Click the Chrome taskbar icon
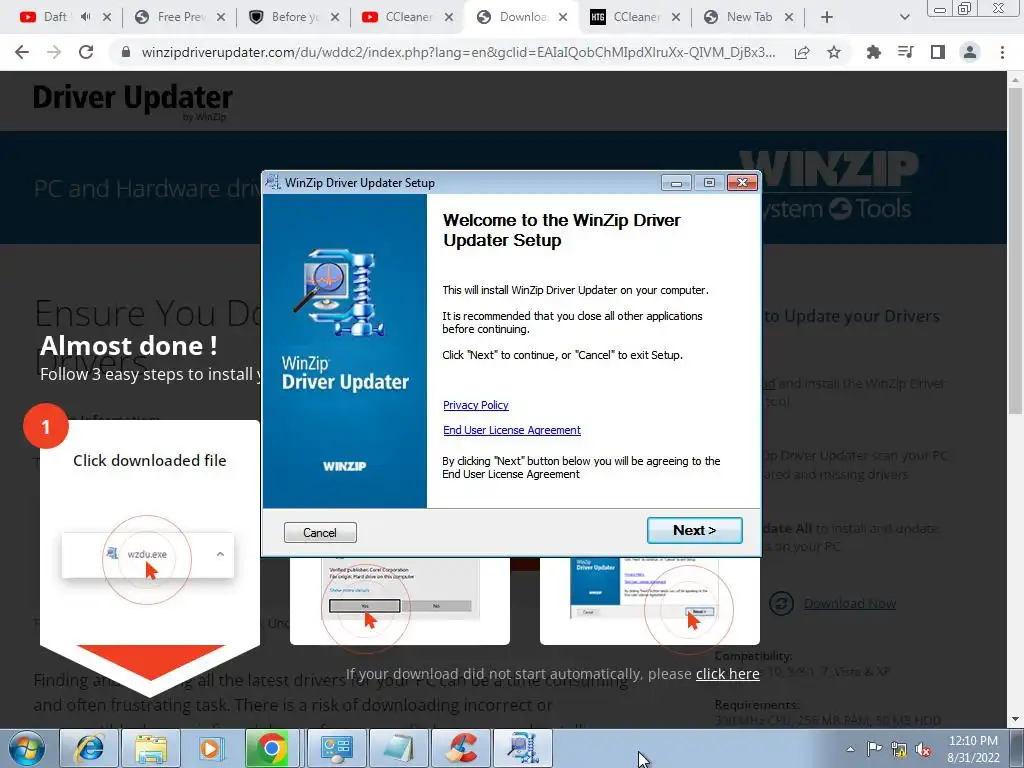Screen dimensions: 1024x768 pyautogui.click(x=273, y=748)
